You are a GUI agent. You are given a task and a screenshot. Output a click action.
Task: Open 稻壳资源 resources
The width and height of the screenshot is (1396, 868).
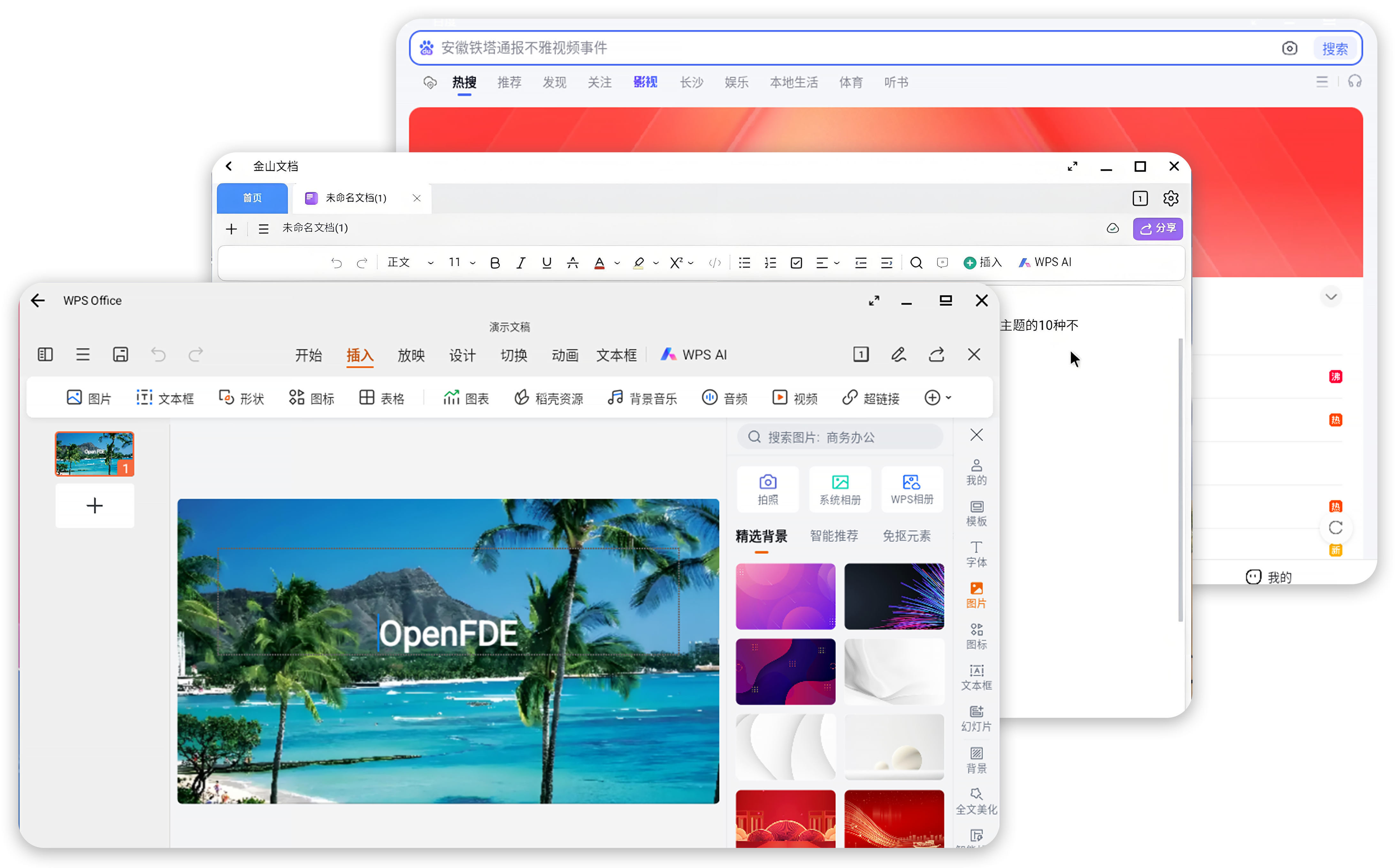pyautogui.click(x=549, y=398)
